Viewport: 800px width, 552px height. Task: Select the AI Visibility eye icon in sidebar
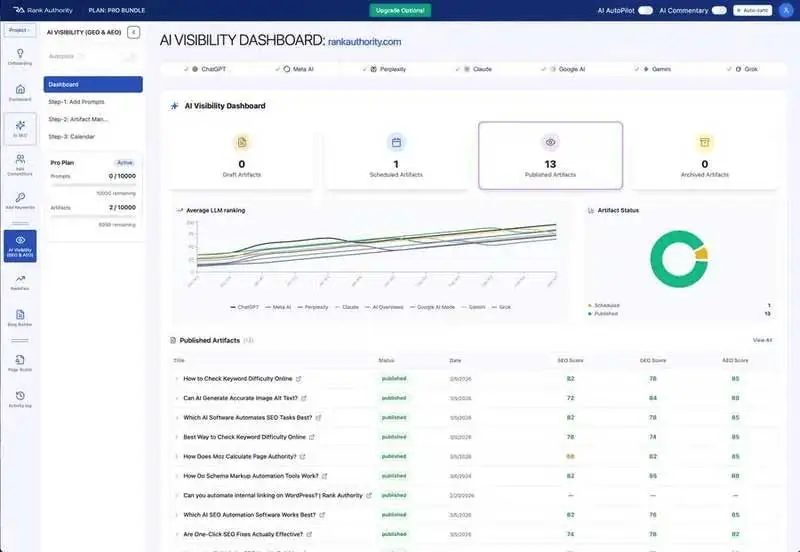point(20,240)
